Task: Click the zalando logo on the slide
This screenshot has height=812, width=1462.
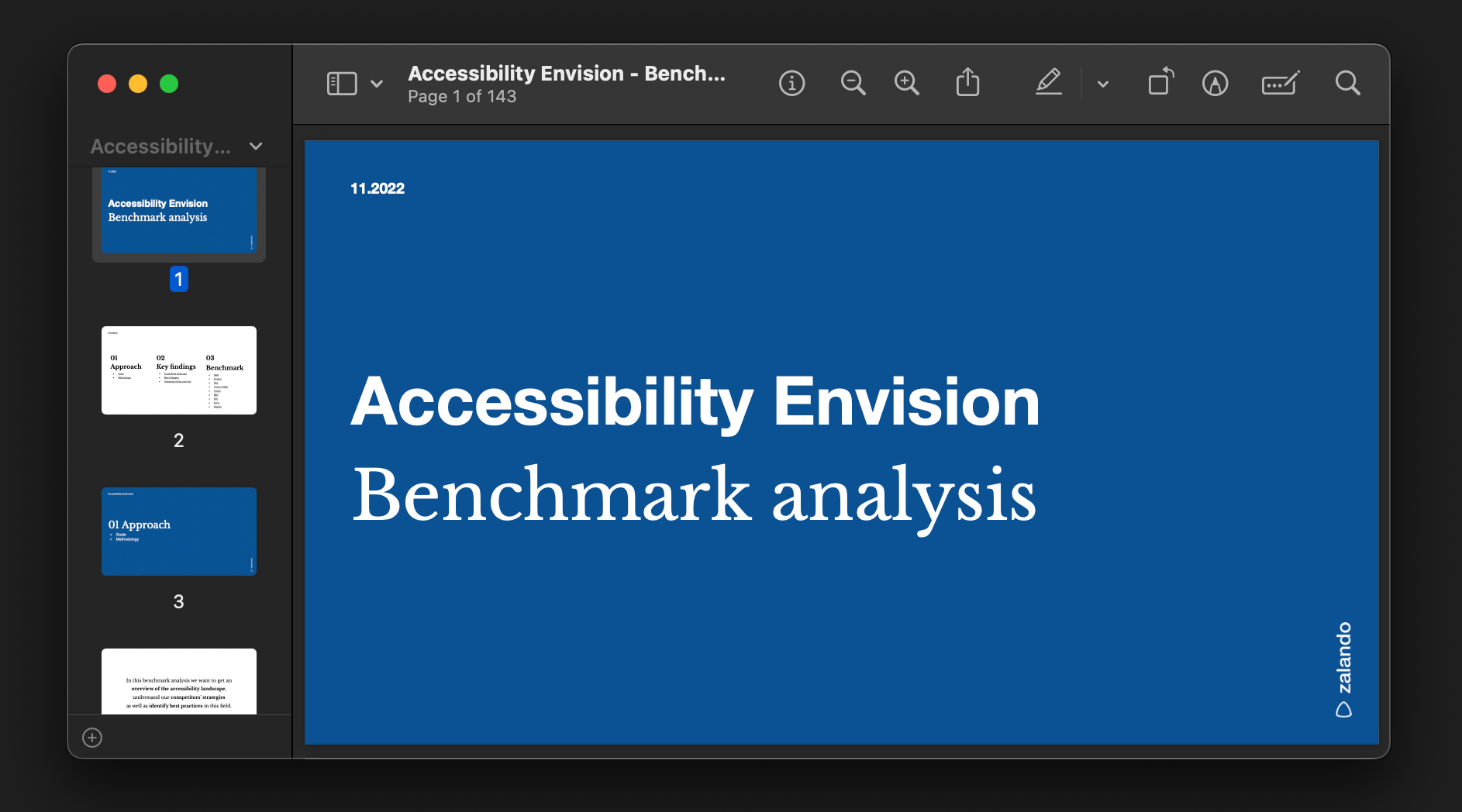Action: pyautogui.click(x=1344, y=669)
